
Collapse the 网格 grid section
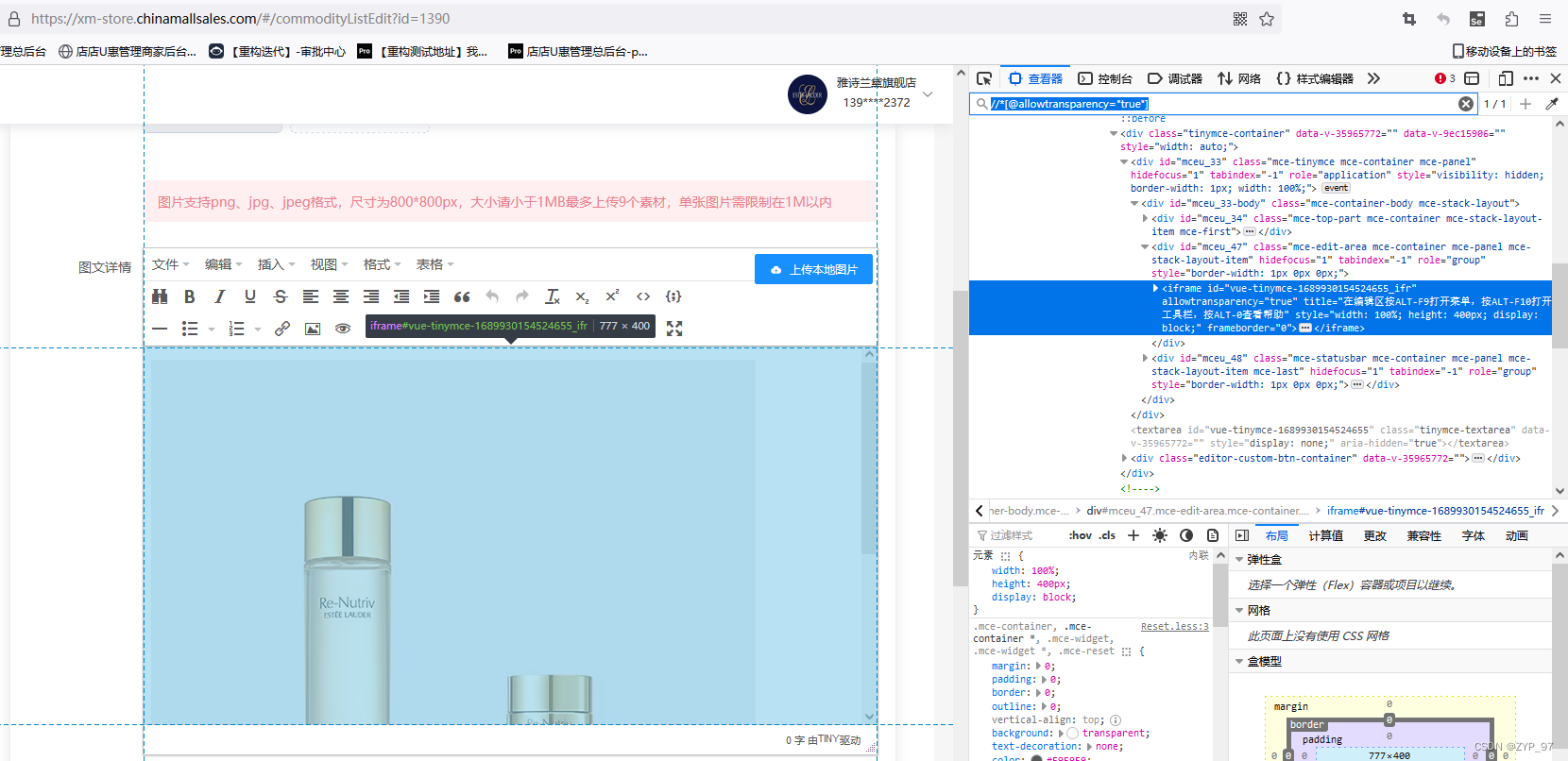(x=1239, y=611)
